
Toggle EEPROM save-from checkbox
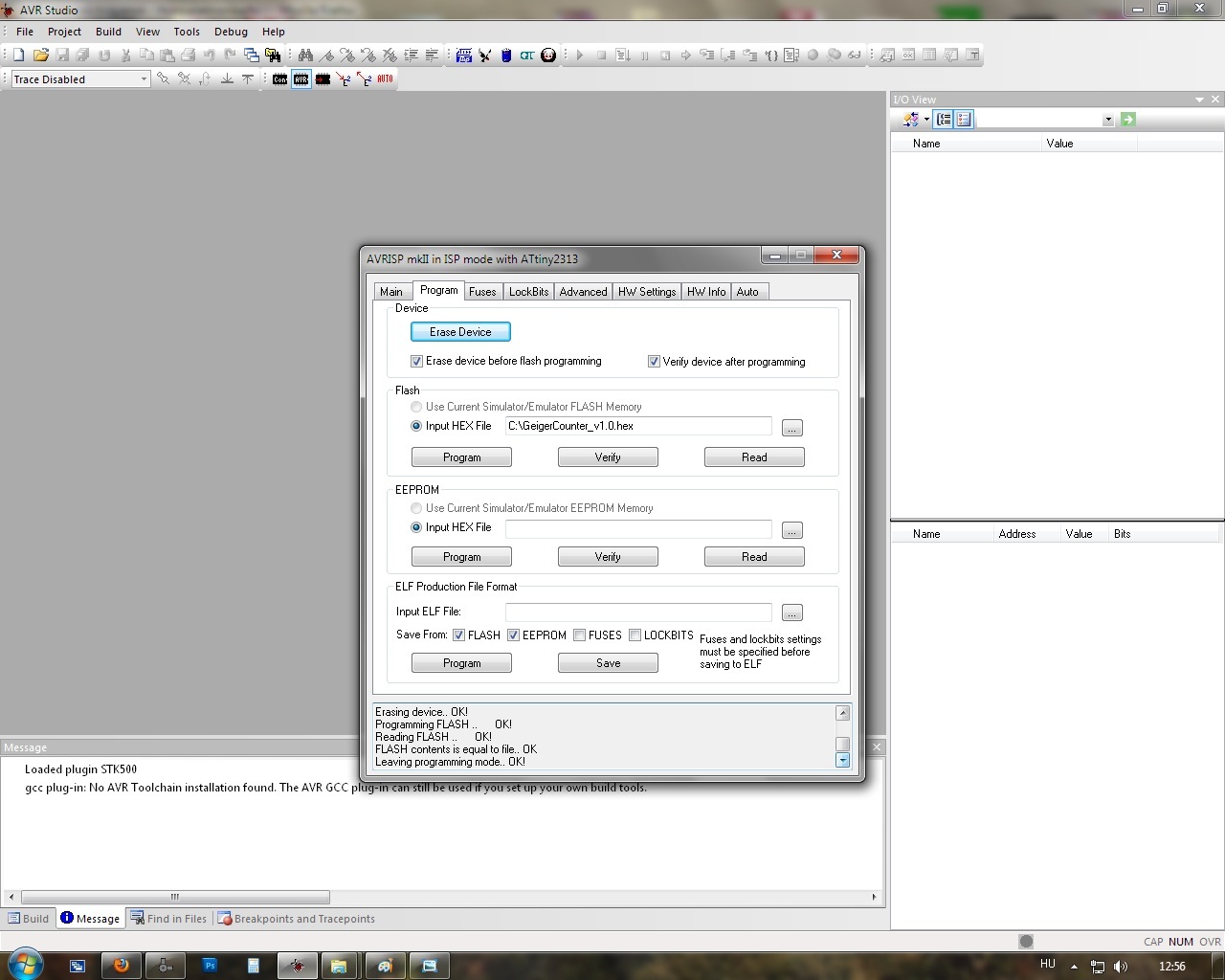(513, 635)
